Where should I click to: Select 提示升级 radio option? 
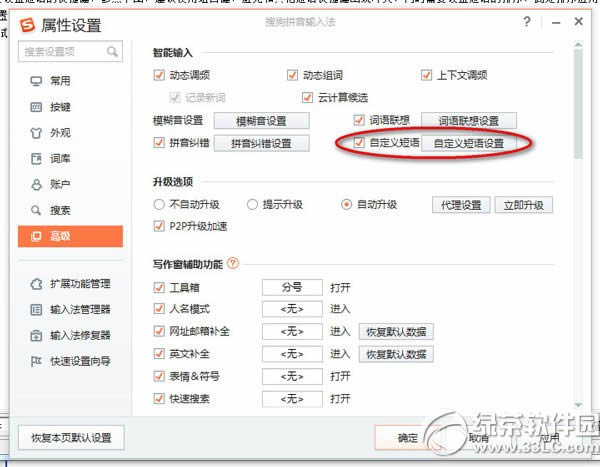pyautogui.click(x=252, y=204)
